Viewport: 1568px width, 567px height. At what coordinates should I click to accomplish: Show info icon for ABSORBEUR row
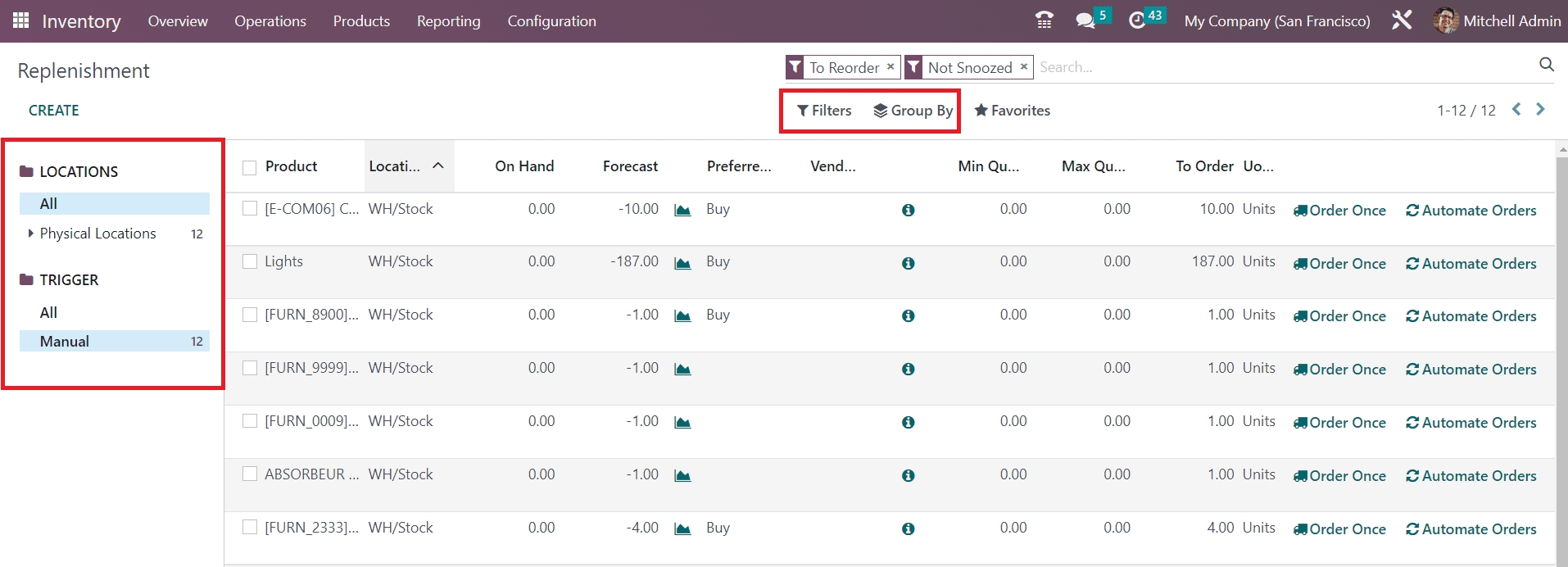click(x=908, y=476)
